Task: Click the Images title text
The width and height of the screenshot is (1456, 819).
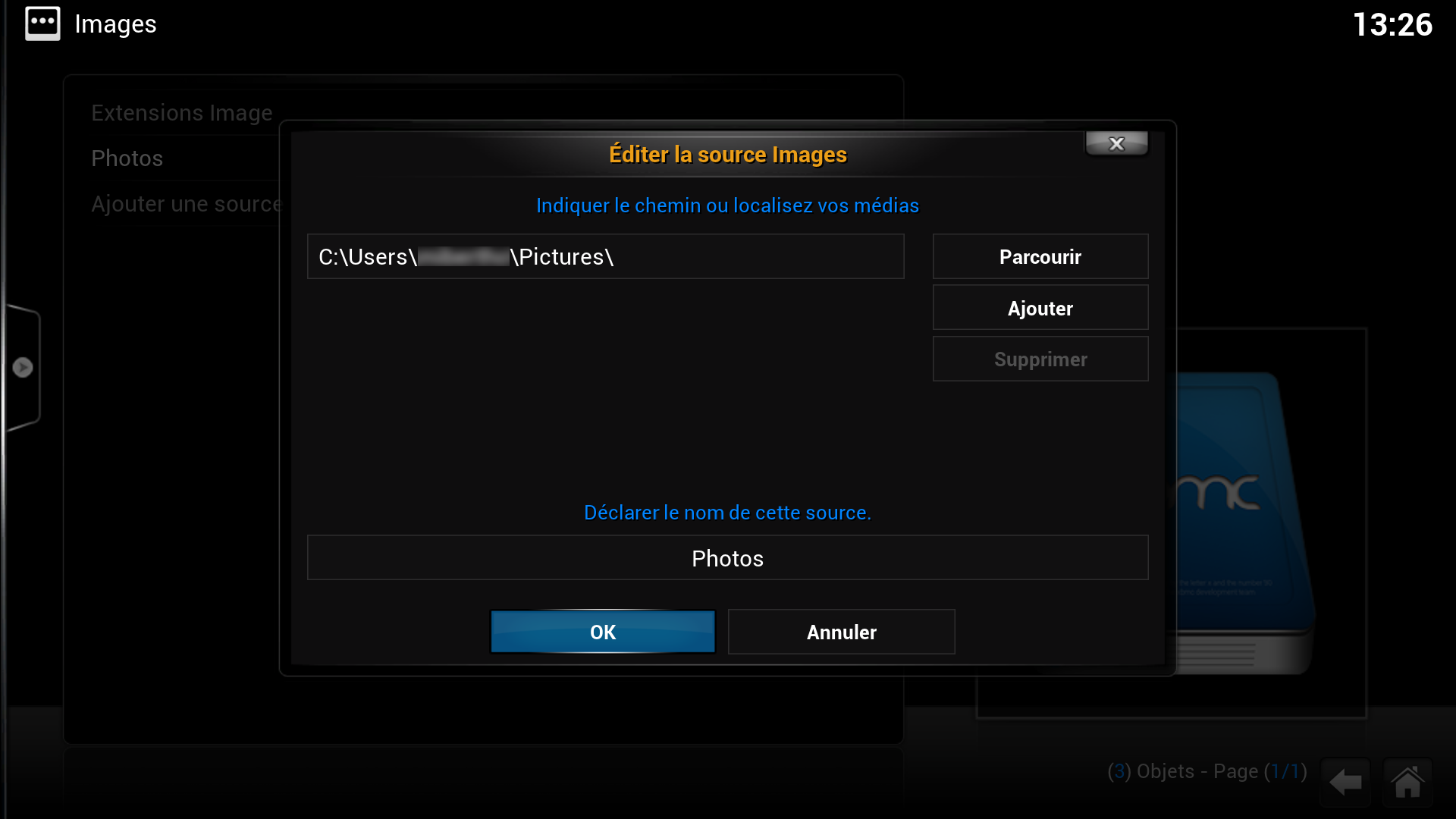Action: (x=115, y=24)
